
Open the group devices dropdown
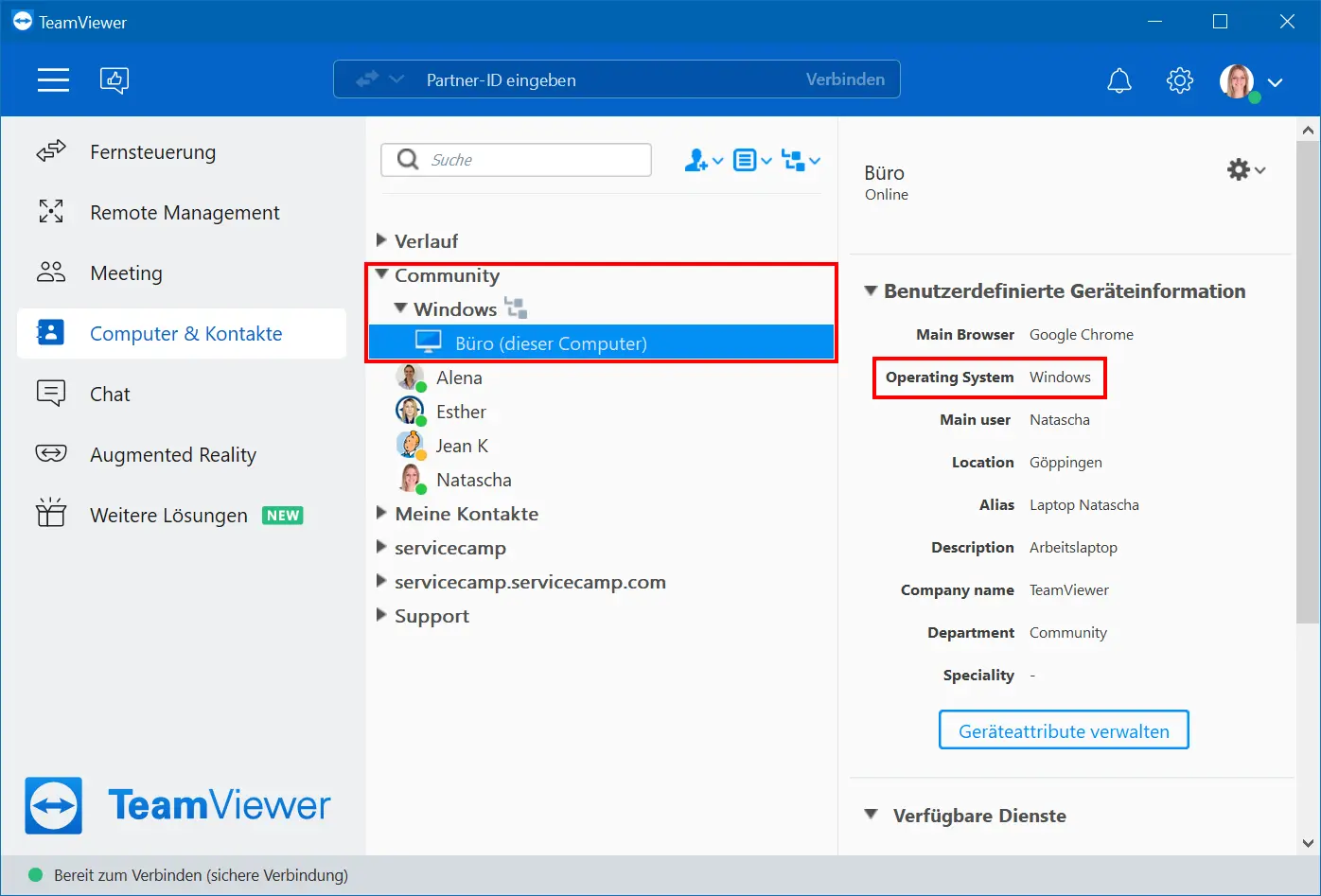pos(801,161)
